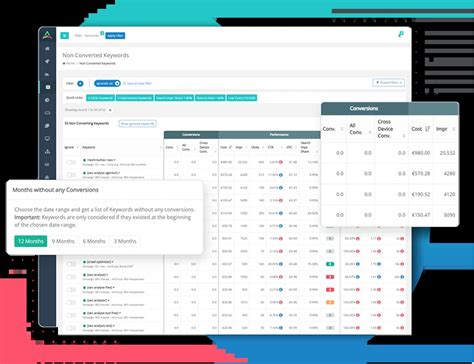Click the small home icon in the breadcrumb
474x364 pixels.
coord(64,63)
